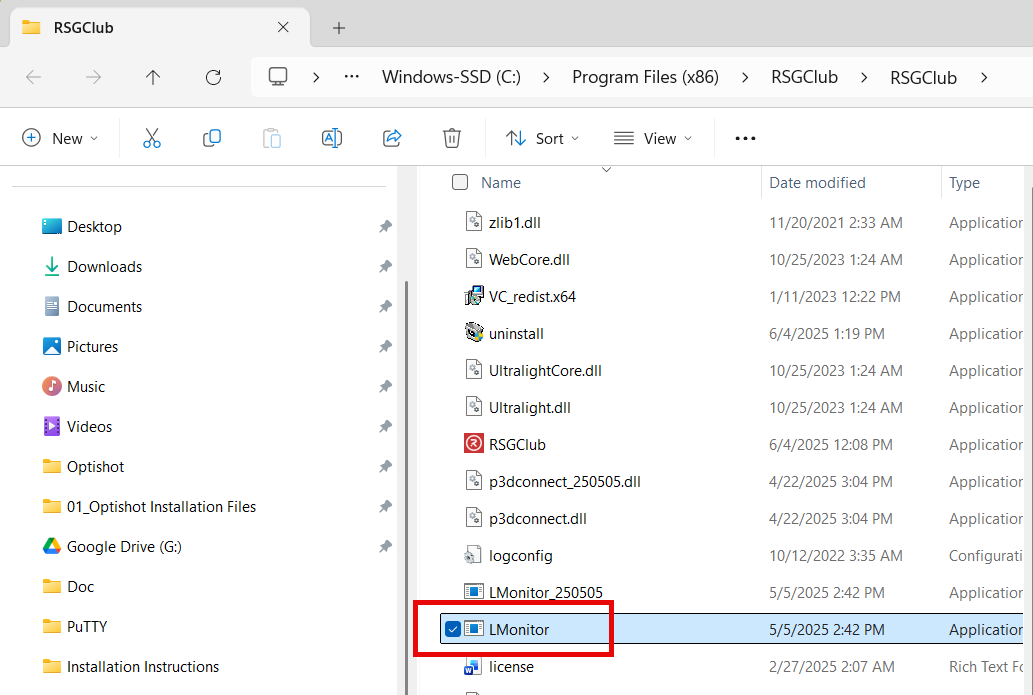Image resolution: width=1033 pixels, height=695 pixels.
Task: Navigate to Windows-SSD (C:) breadcrumb
Action: (451, 77)
